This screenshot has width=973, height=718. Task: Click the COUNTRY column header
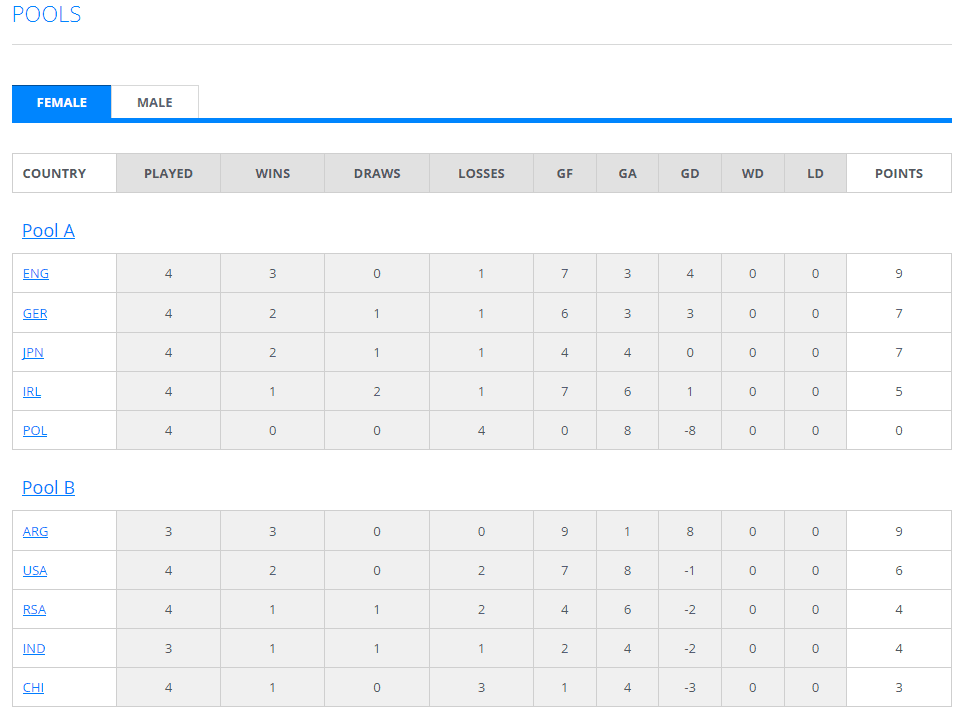(x=54, y=173)
